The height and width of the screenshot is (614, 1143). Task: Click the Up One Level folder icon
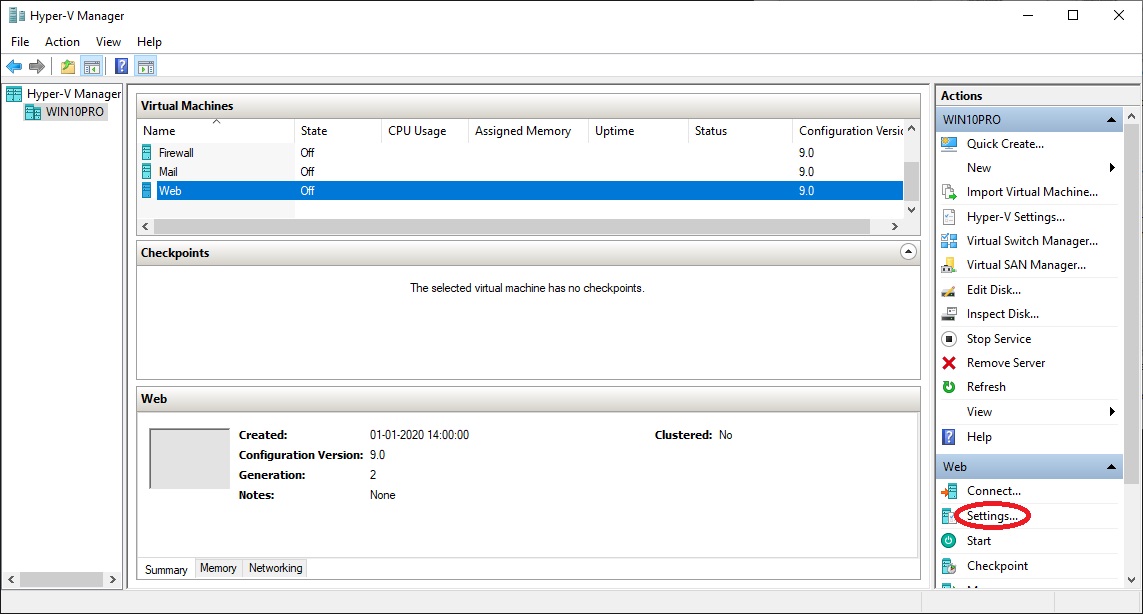point(68,67)
